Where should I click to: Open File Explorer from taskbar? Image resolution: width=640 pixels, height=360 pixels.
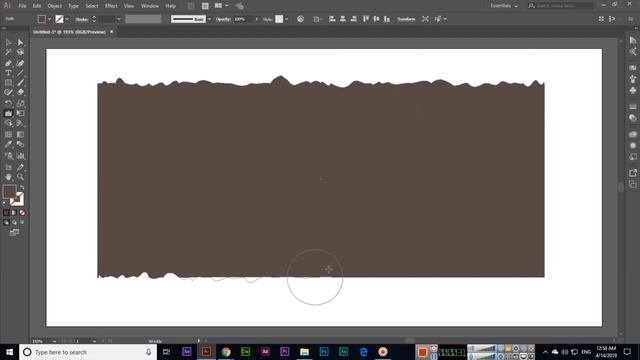coord(304,352)
